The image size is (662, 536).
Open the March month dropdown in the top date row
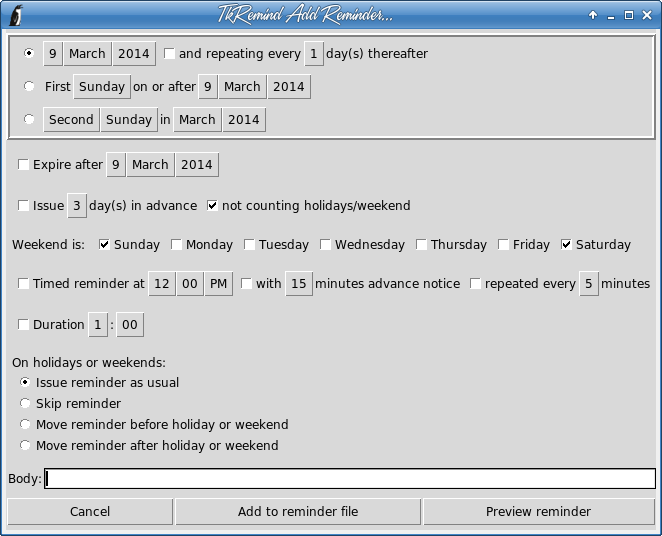tap(87, 54)
